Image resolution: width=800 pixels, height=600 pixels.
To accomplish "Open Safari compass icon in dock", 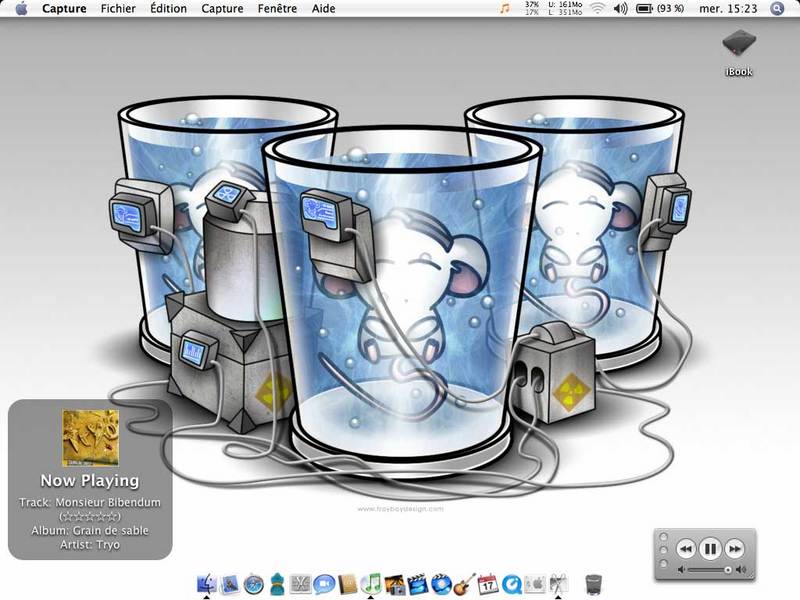I will [254, 584].
